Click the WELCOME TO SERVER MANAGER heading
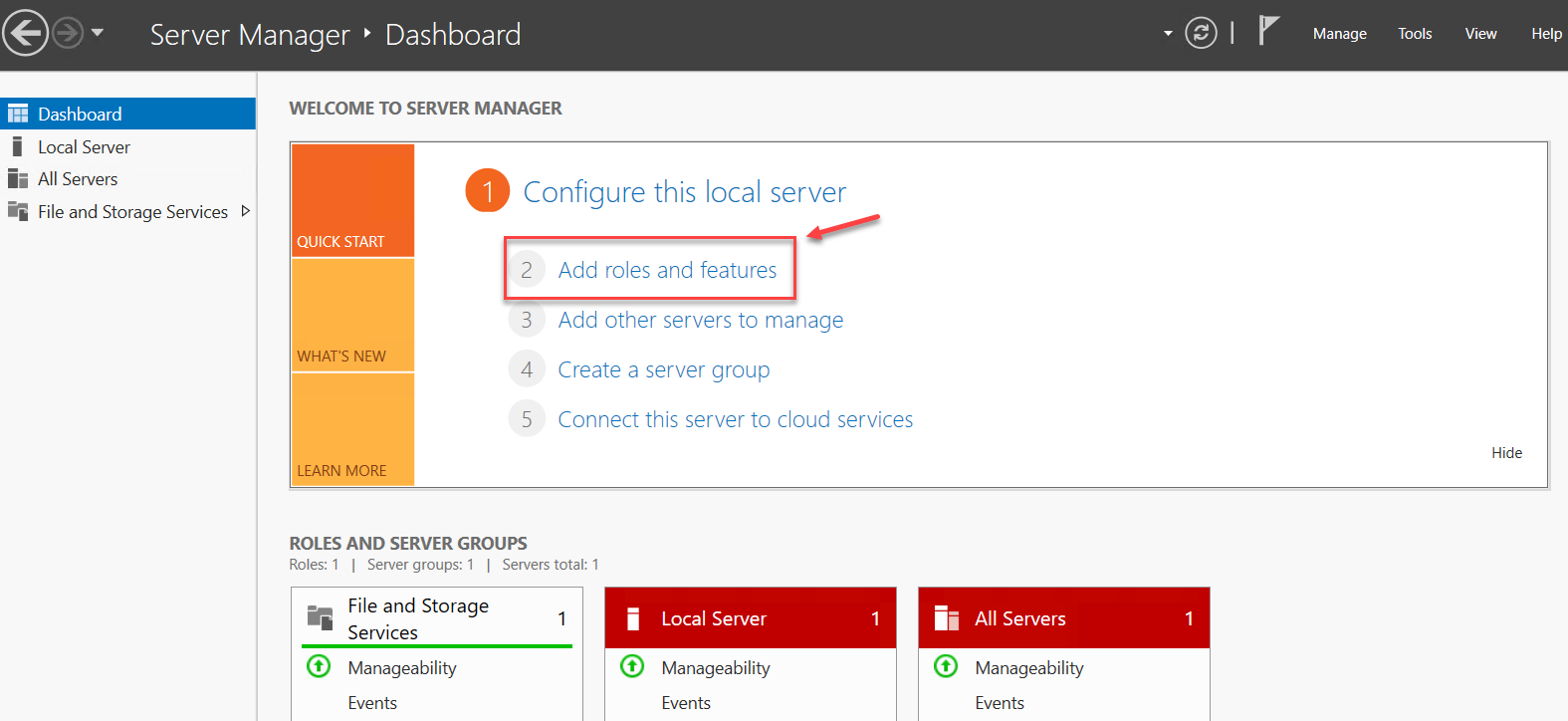This screenshot has height=721, width=1568. [x=425, y=109]
